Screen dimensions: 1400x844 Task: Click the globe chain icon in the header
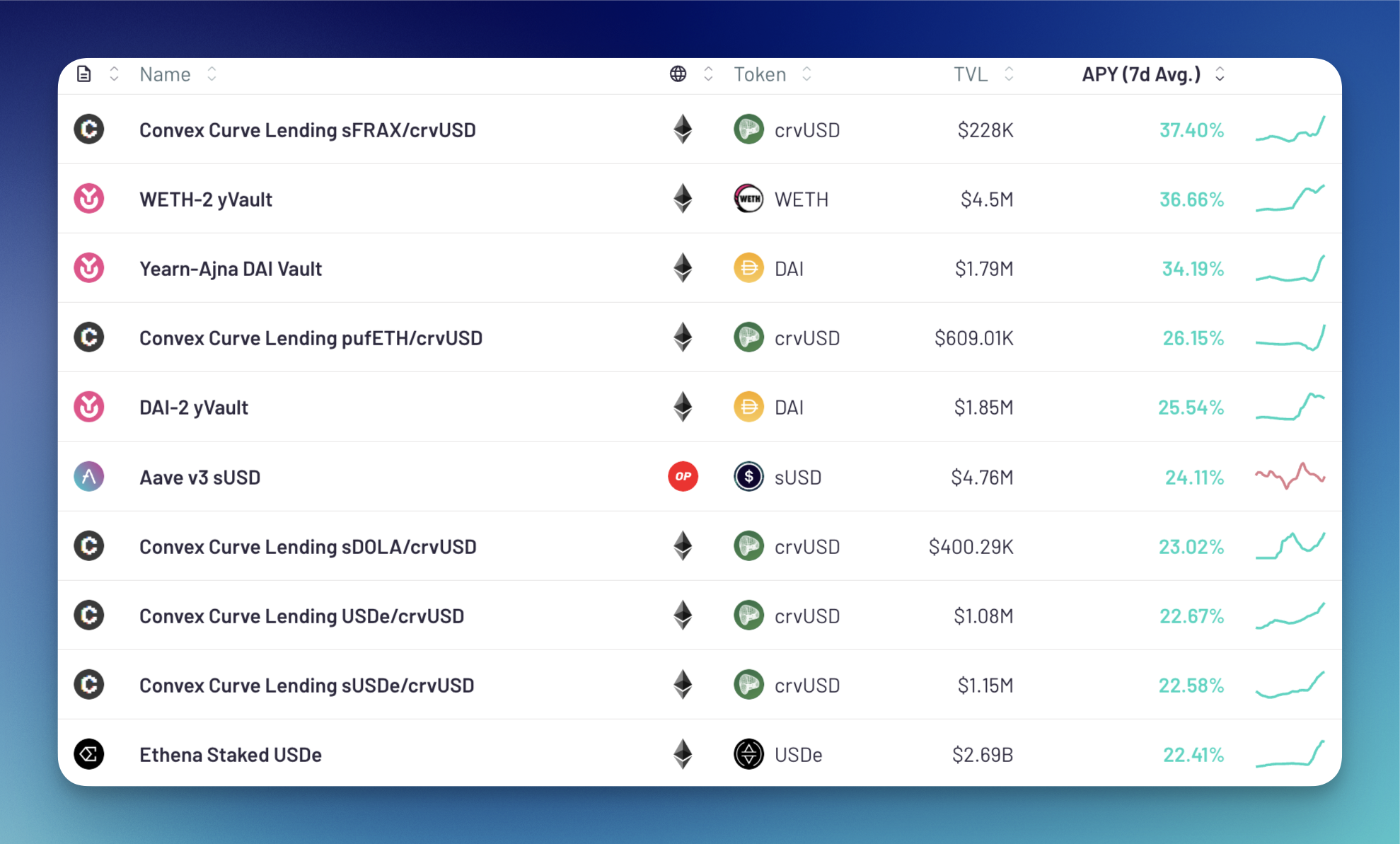click(678, 74)
